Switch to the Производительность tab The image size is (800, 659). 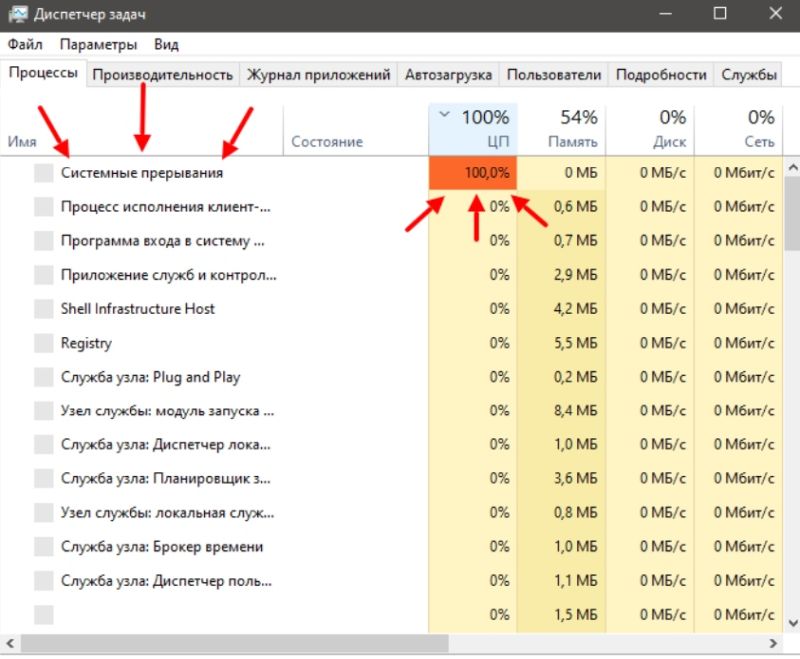point(163,75)
